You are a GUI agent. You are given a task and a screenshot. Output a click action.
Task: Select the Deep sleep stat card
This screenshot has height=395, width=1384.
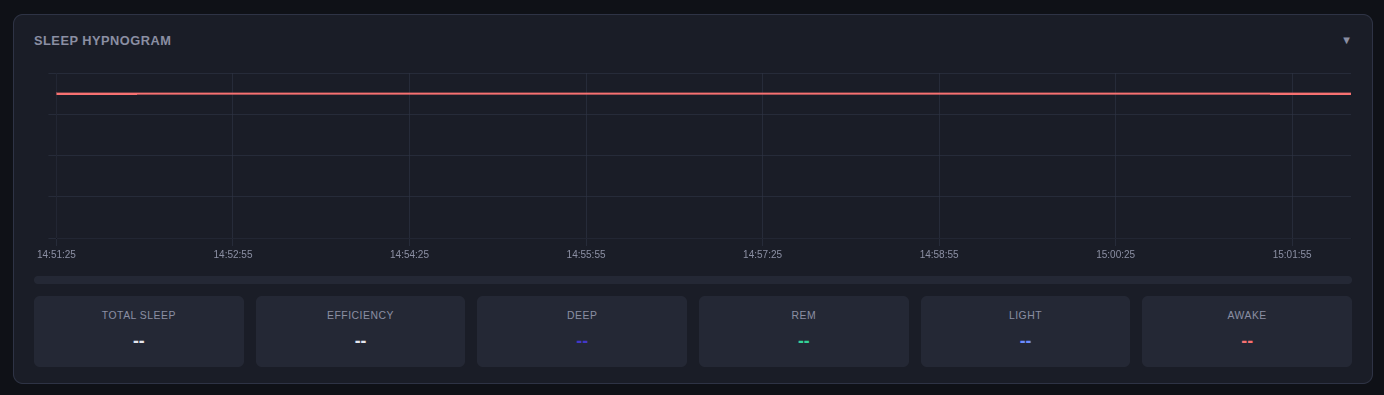click(x=582, y=331)
